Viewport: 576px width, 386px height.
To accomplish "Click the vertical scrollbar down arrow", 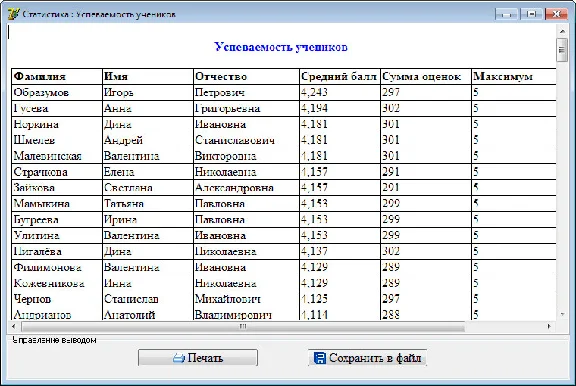I will coord(562,314).
